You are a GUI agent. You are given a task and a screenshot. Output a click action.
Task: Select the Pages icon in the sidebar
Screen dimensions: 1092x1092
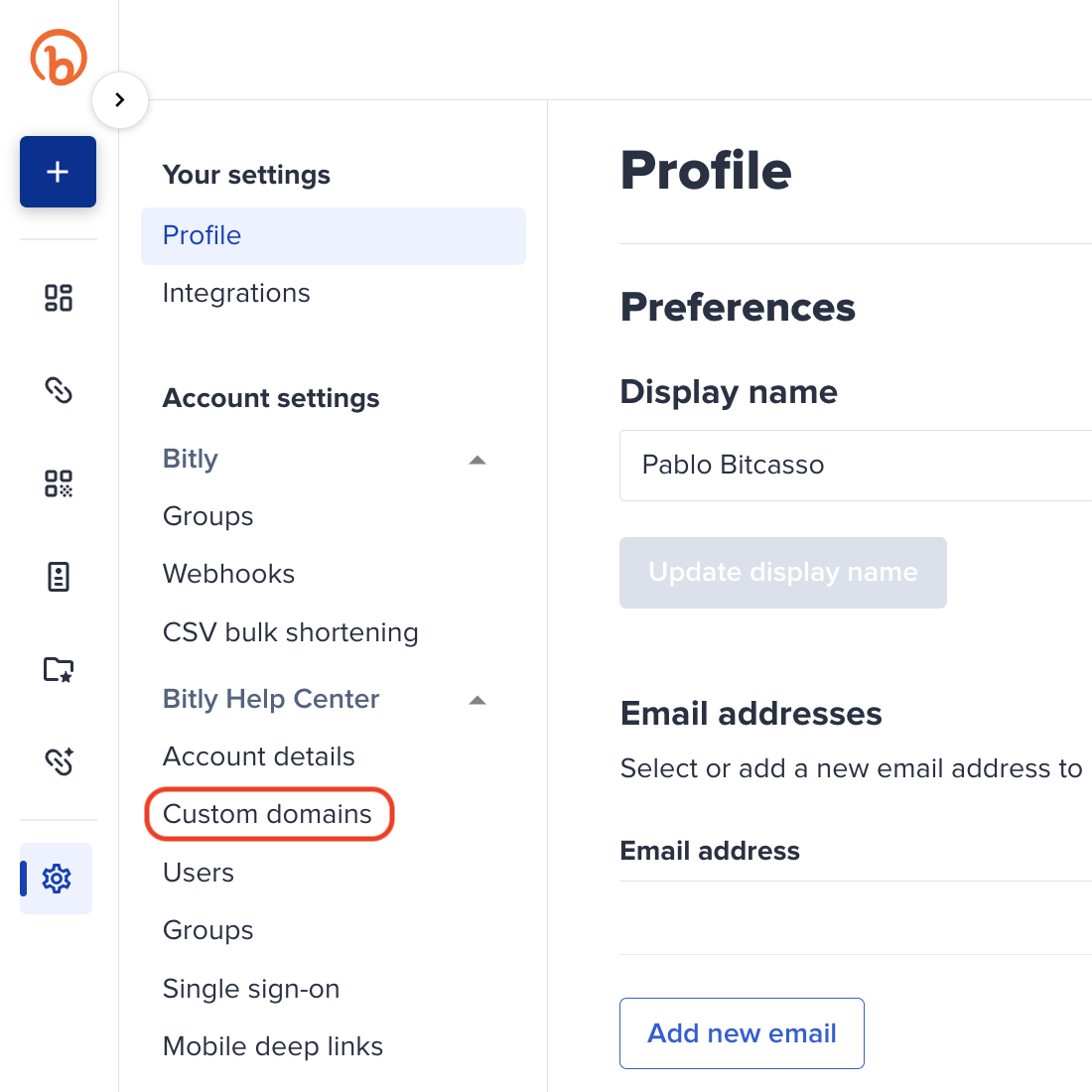[x=58, y=576]
